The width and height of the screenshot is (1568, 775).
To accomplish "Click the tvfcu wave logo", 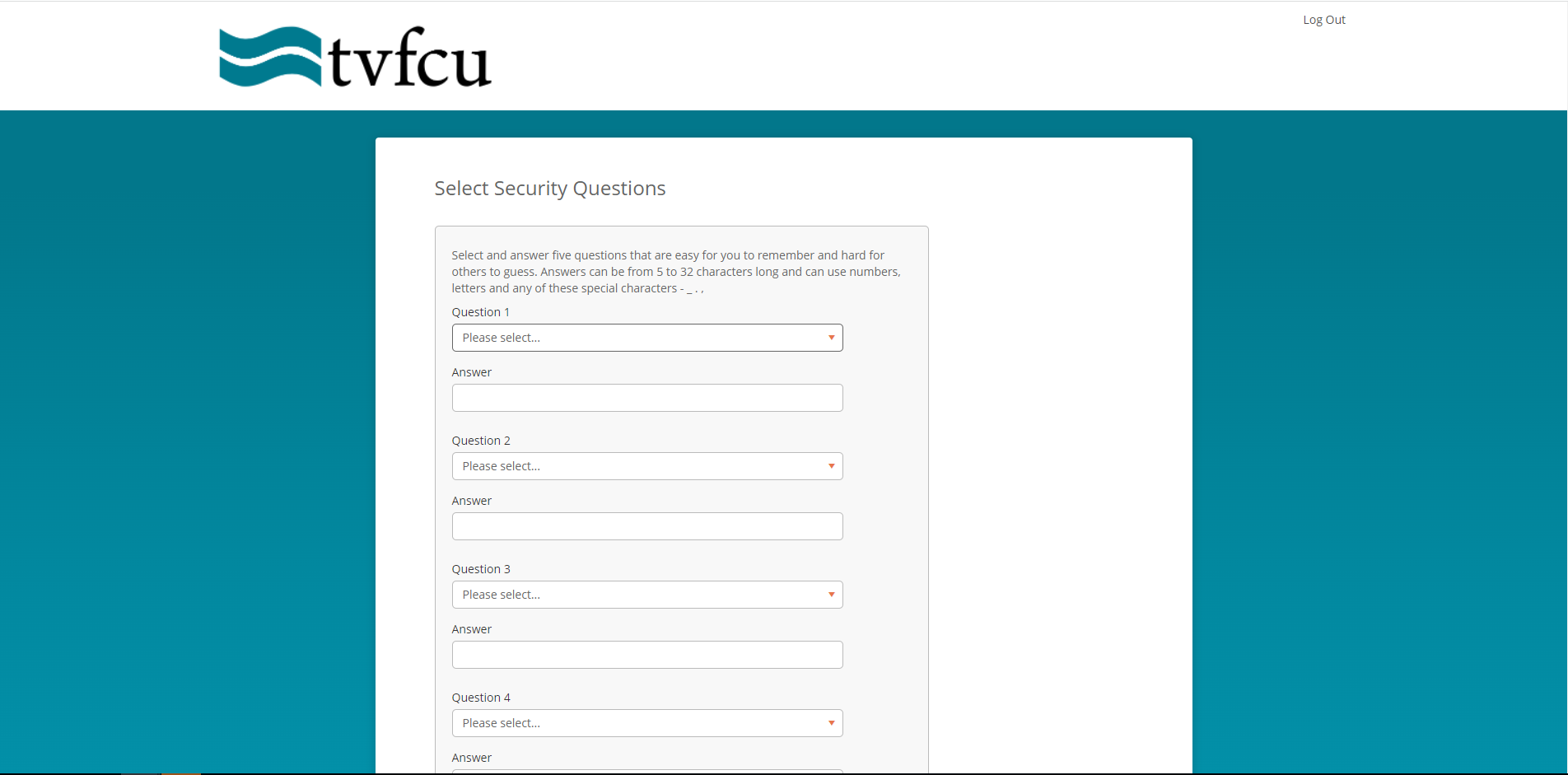I will 355,57.
